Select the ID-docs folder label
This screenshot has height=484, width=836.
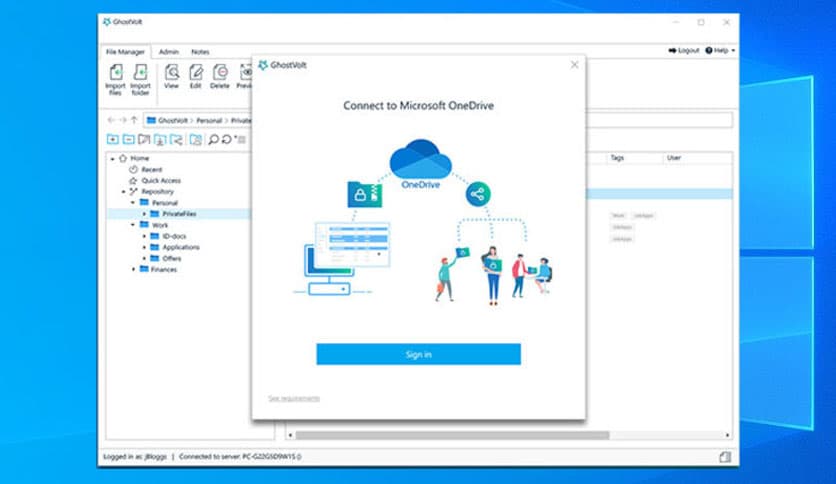pyautogui.click(x=174, y=236)
